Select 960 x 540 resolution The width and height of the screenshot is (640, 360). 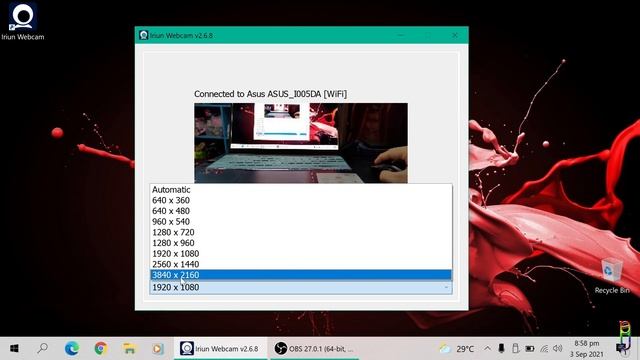[x=301, y=221]
